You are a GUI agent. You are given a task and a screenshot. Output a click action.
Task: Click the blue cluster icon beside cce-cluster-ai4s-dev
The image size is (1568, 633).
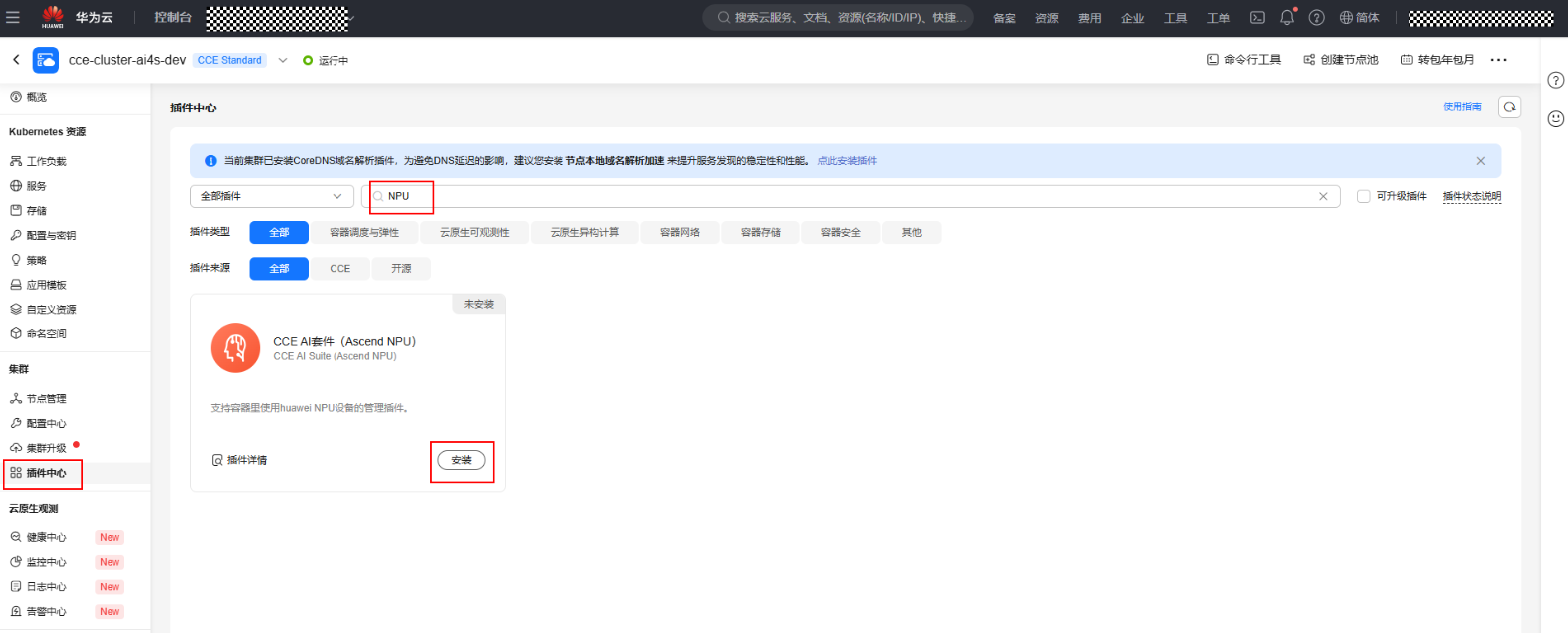[46, 60]
